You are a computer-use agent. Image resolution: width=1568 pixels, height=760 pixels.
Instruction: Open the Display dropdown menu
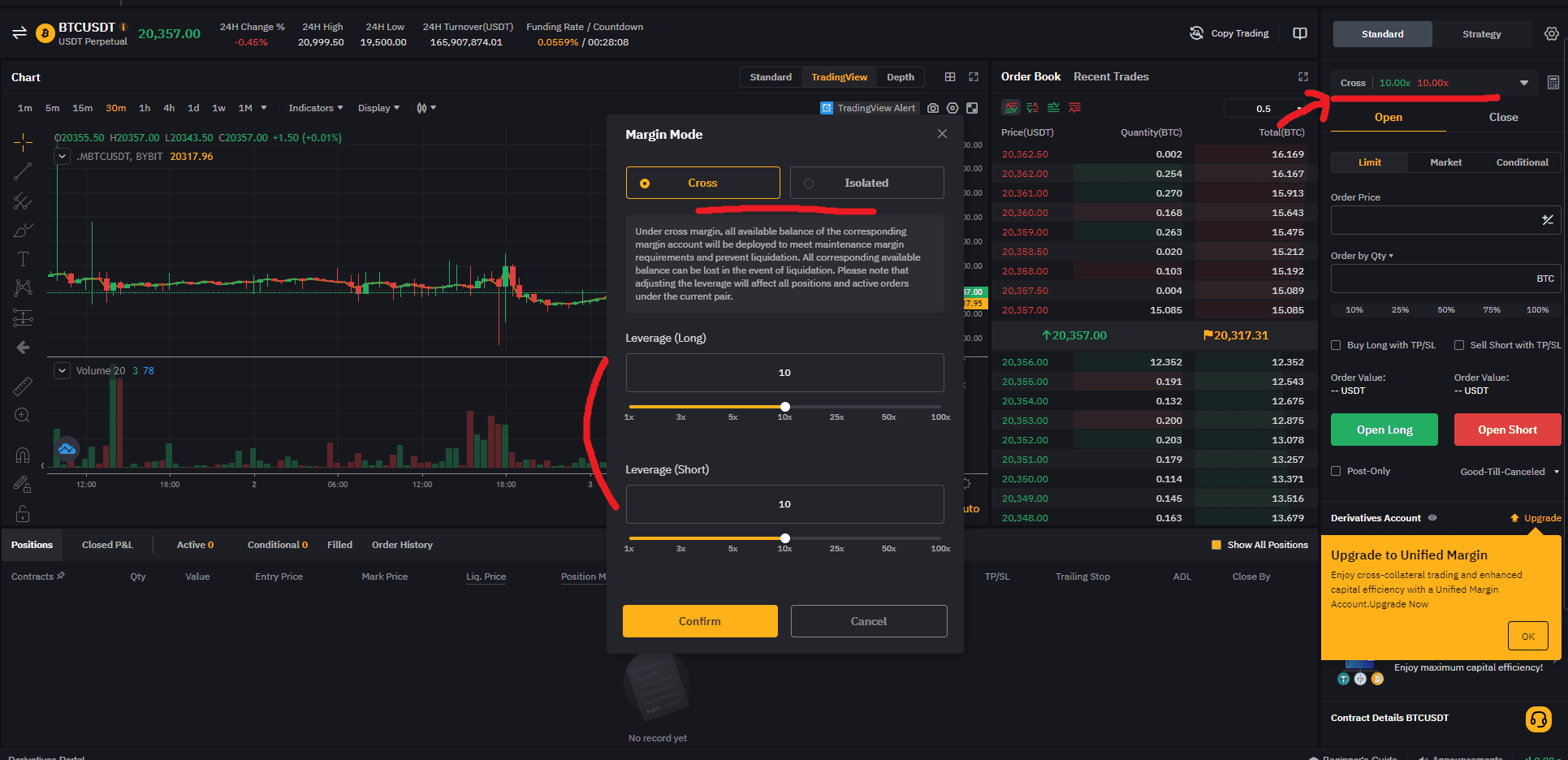pyautogui.click(x=378, y=108)
